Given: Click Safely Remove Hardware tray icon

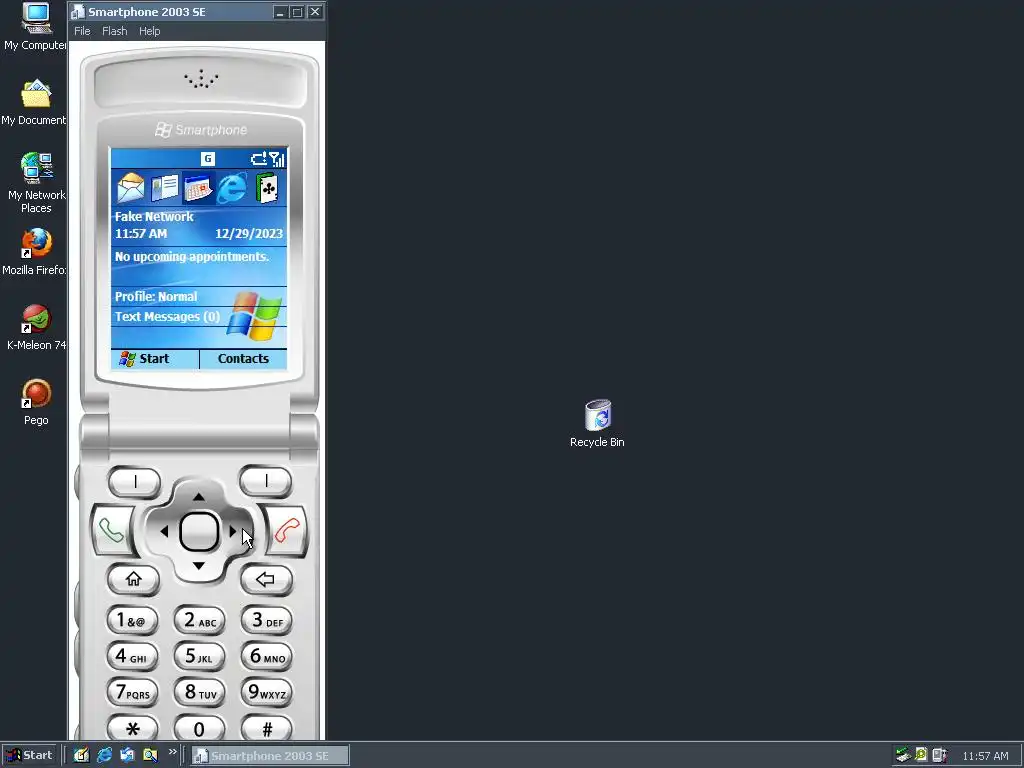Looking at the screenshot, I should pyautogui.click(x=903, y=755).
